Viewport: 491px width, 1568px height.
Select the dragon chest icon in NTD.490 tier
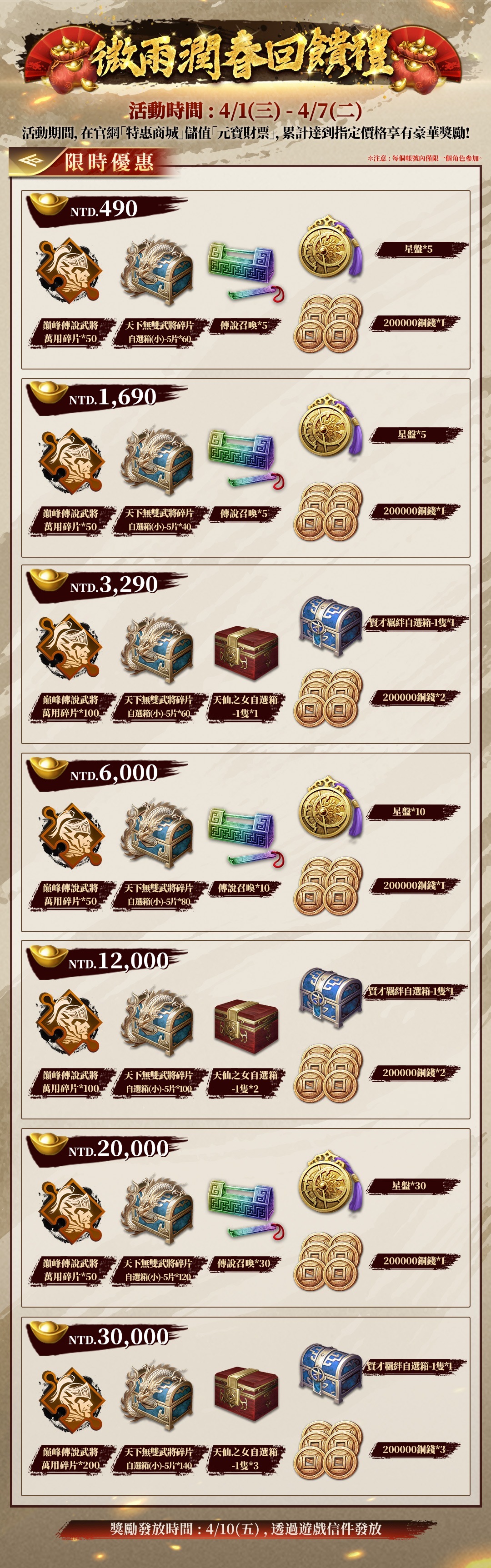coord(157,270)
